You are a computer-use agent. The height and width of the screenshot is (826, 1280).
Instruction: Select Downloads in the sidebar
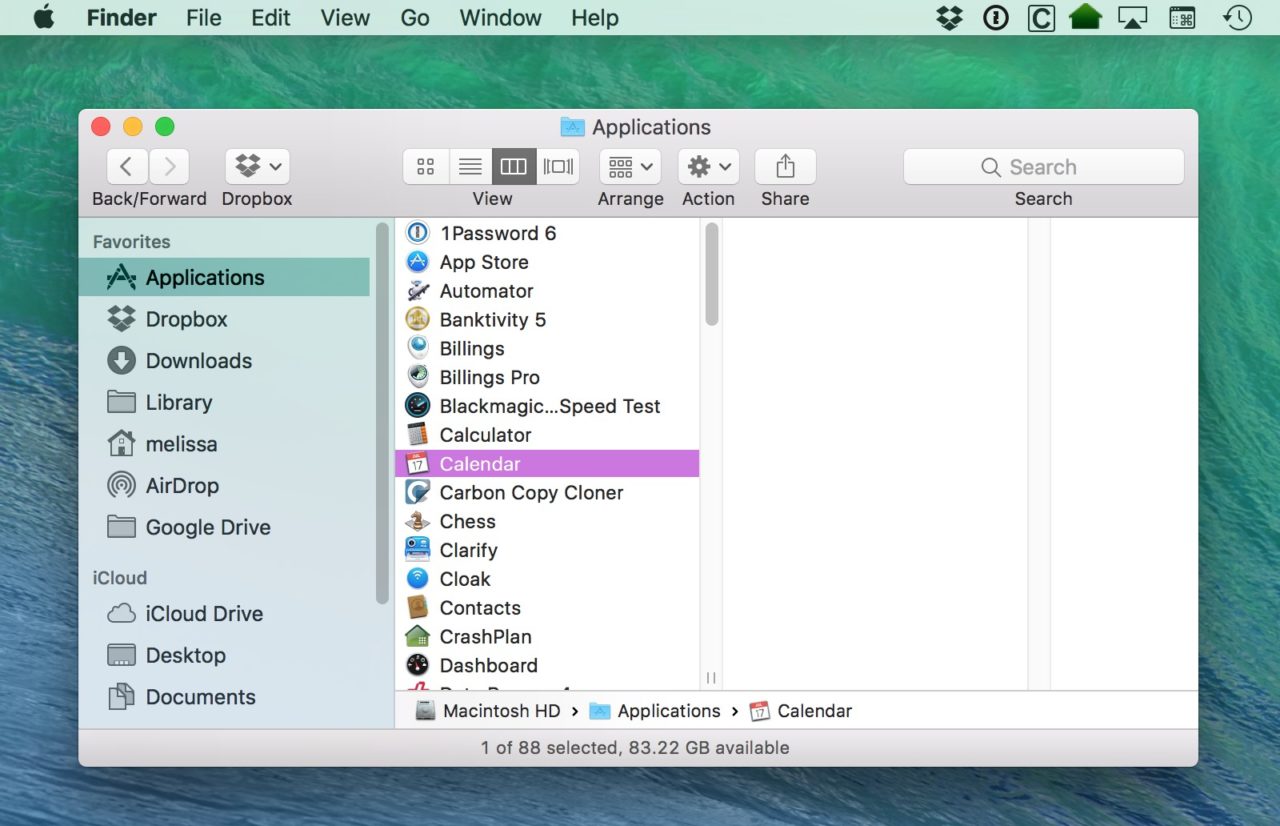coord(224,361)
